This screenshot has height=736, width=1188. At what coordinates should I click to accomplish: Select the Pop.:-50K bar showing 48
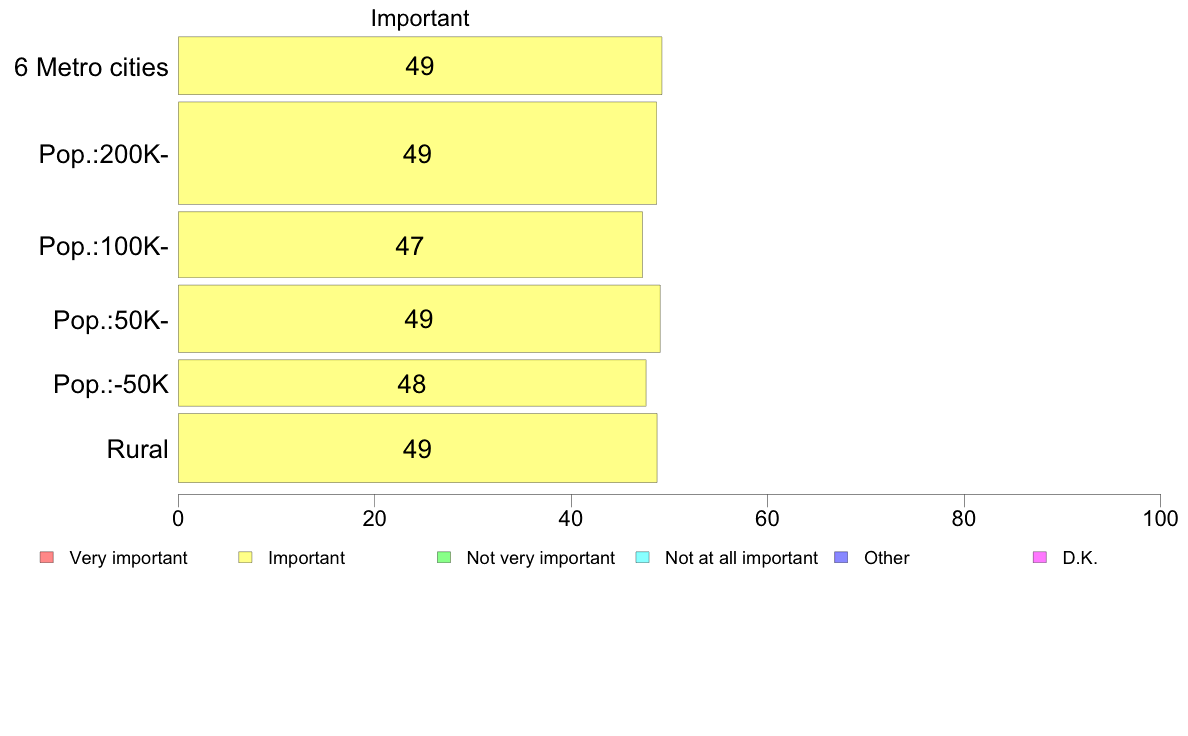tap(412, 384)
